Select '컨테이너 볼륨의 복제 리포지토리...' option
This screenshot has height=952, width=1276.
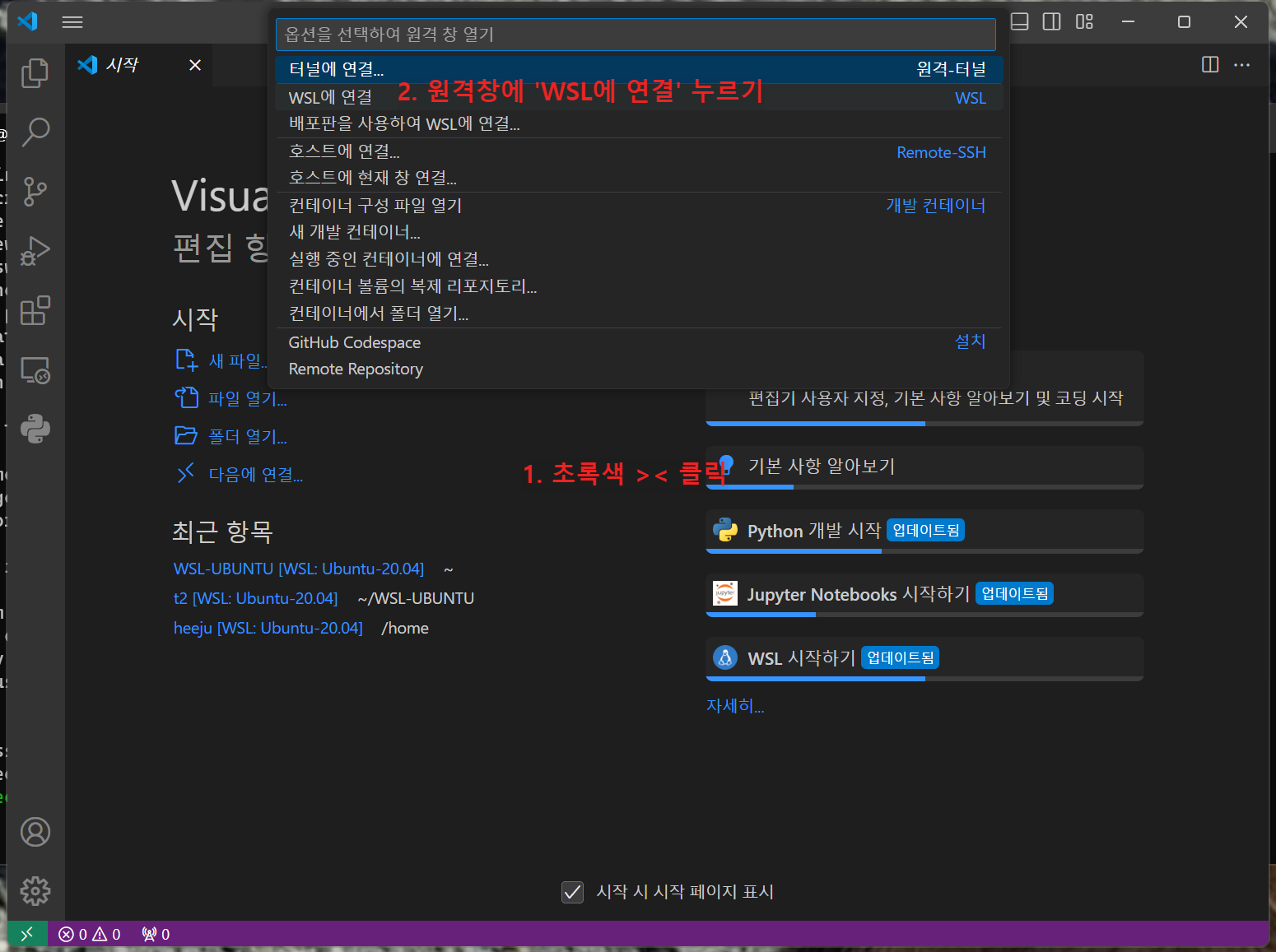coord(639,286)
